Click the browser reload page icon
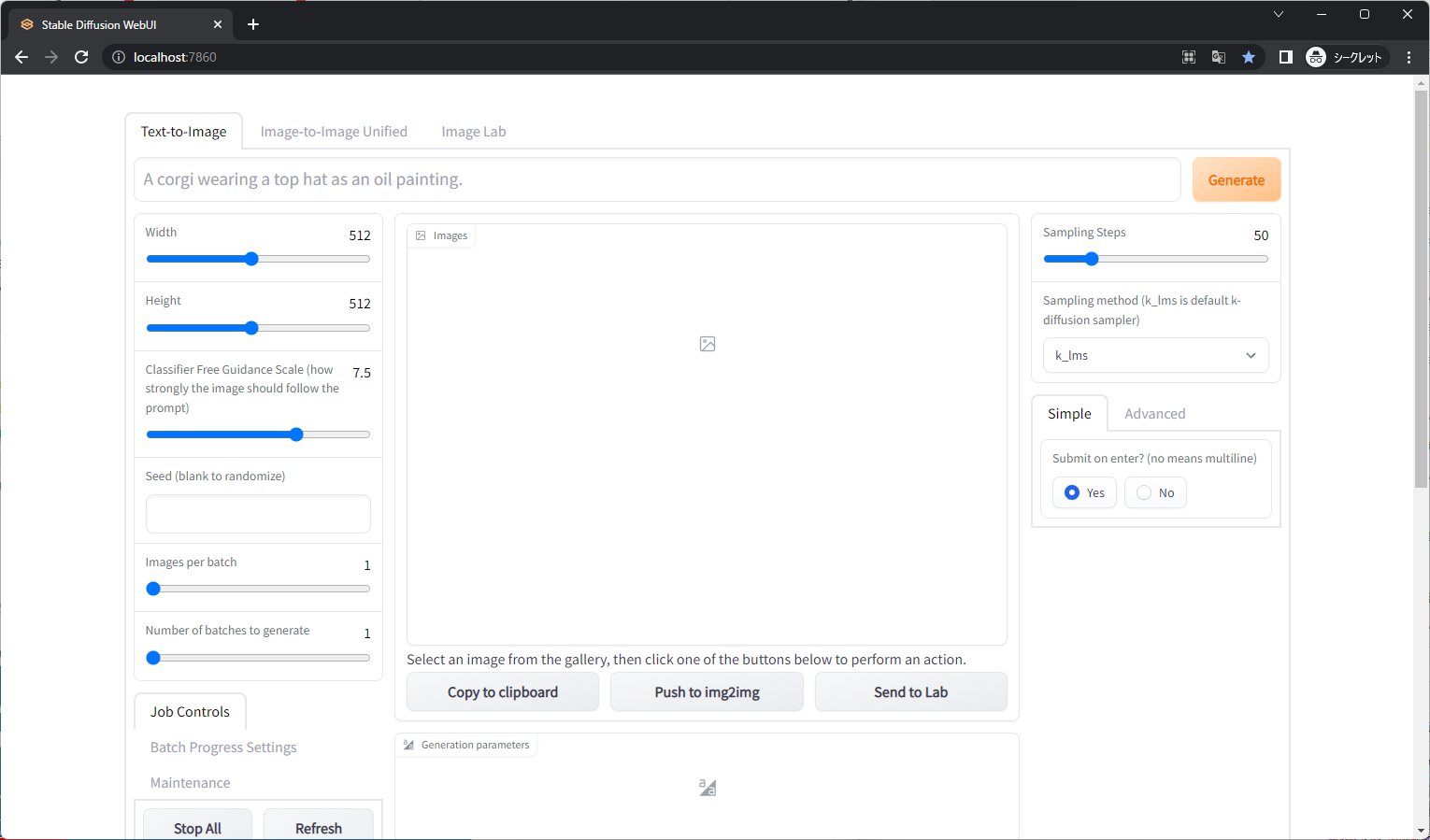1430x840 pixels. tap(81, 57)
